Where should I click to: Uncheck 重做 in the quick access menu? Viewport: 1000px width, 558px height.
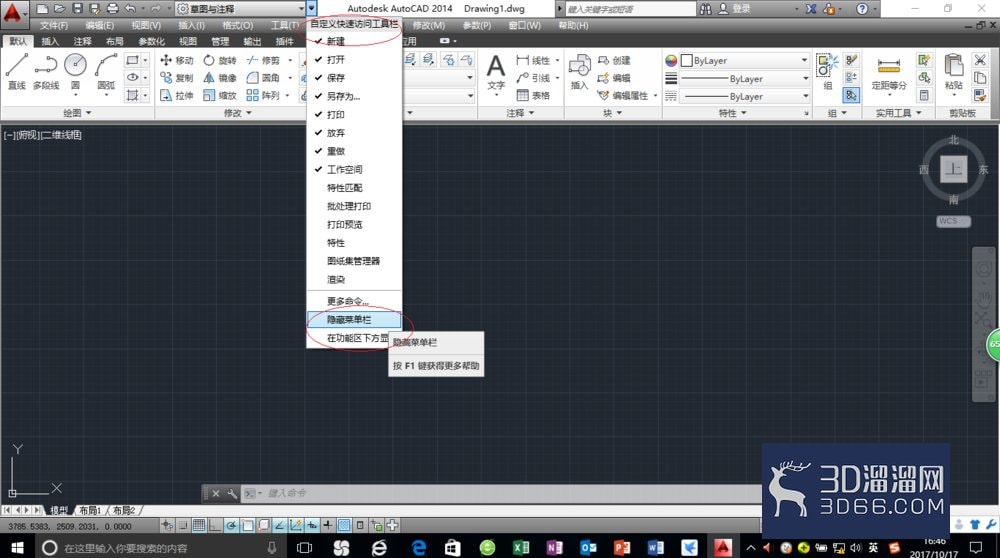tap(354, 151)
